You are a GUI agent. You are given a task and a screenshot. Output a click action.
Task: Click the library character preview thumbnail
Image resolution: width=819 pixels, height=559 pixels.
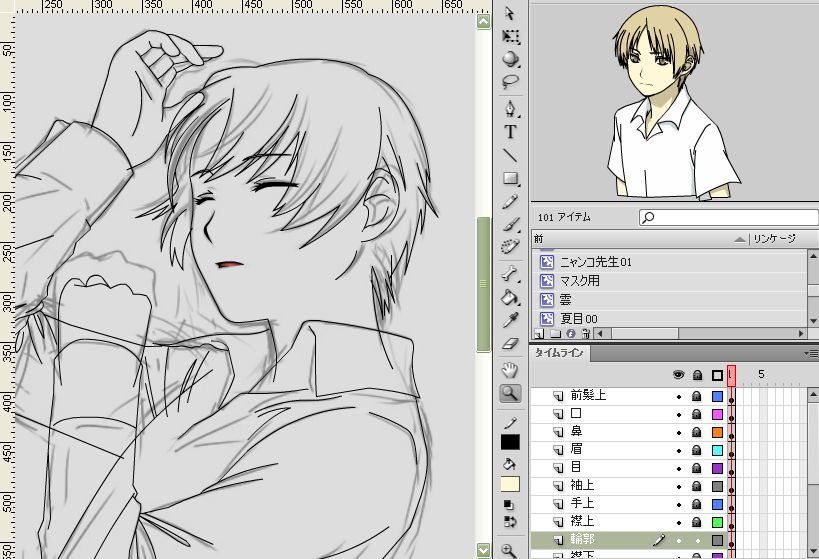point(673,102)
